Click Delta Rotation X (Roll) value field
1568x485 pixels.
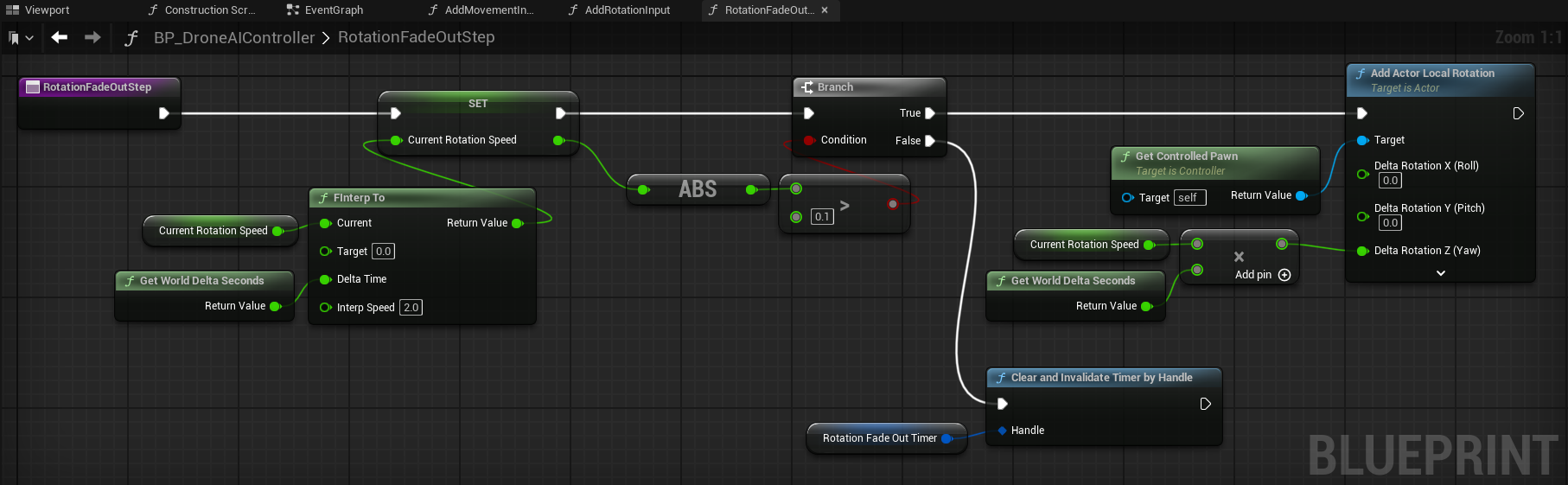[1390, 181]
